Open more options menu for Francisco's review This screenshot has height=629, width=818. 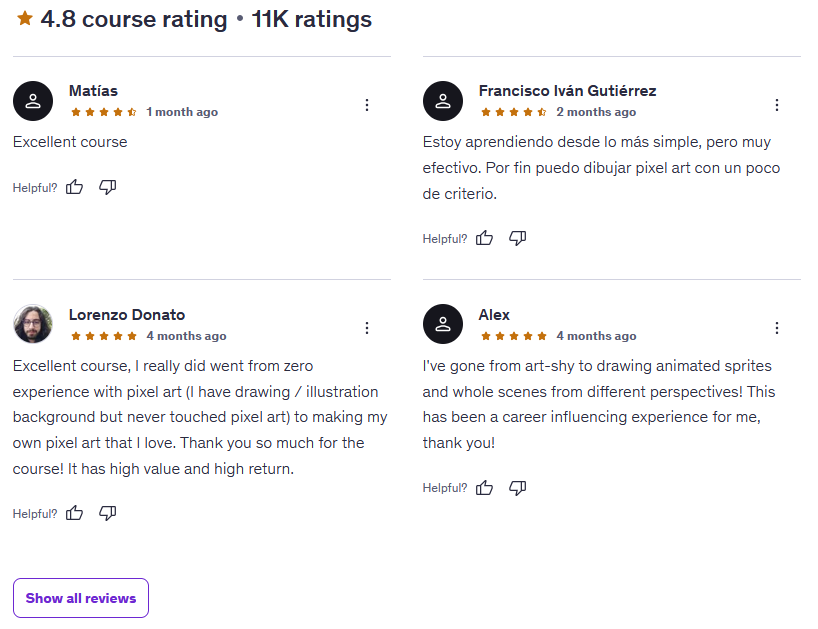pos(777,104)
